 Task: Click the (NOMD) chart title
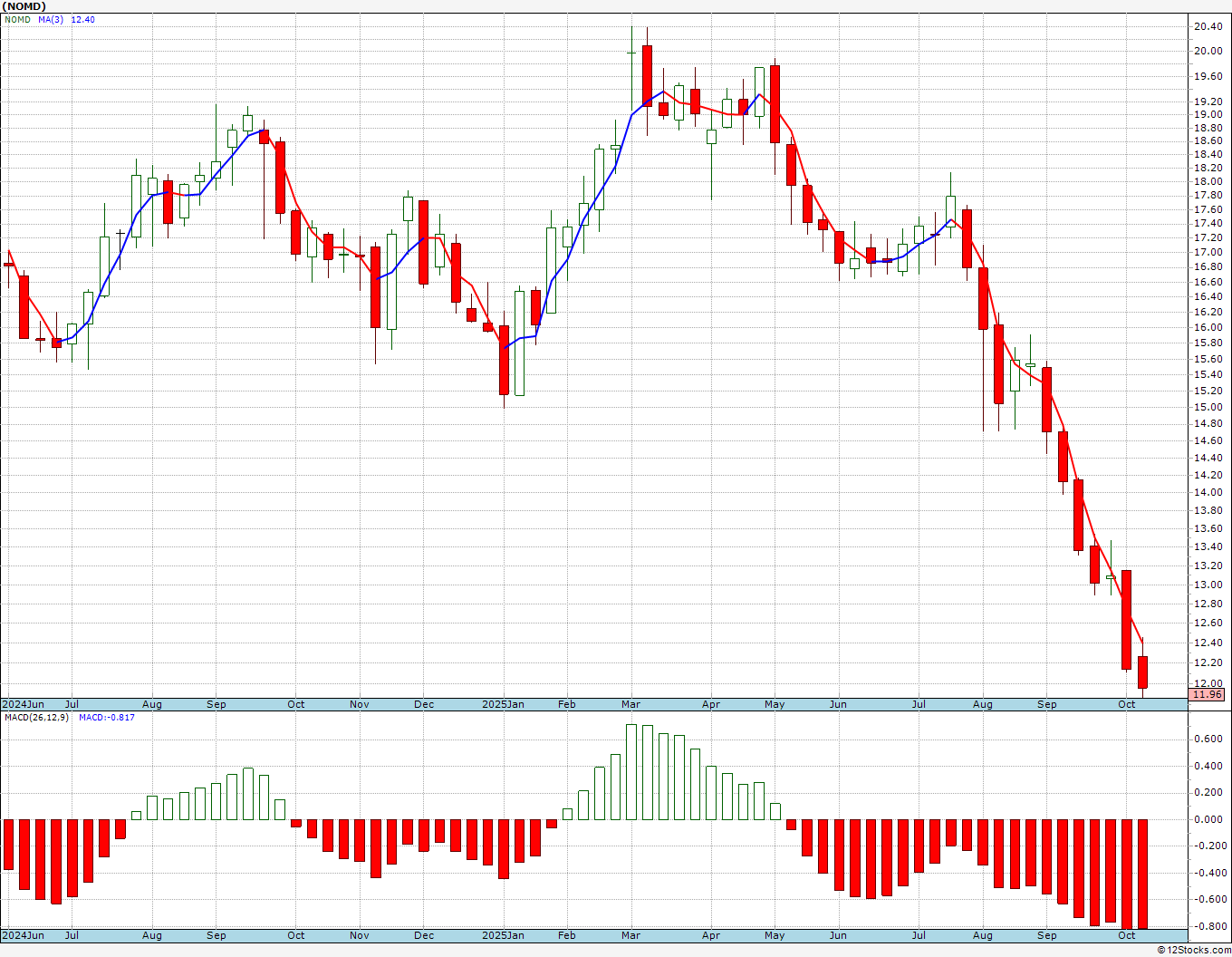click(x=23, y=6)
